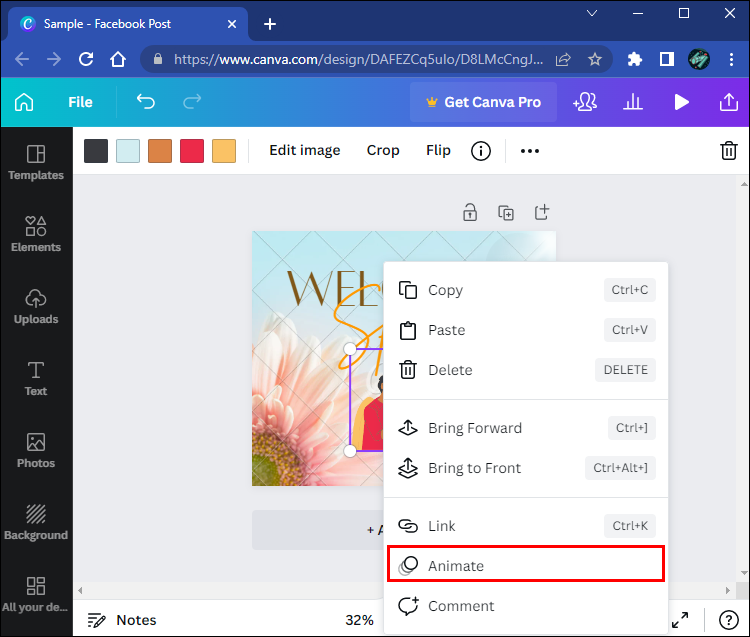Toggle the browser side panel icon
The width and height of the screenshot is (750, 637).
pyautogui.click(x=666, y=59)
